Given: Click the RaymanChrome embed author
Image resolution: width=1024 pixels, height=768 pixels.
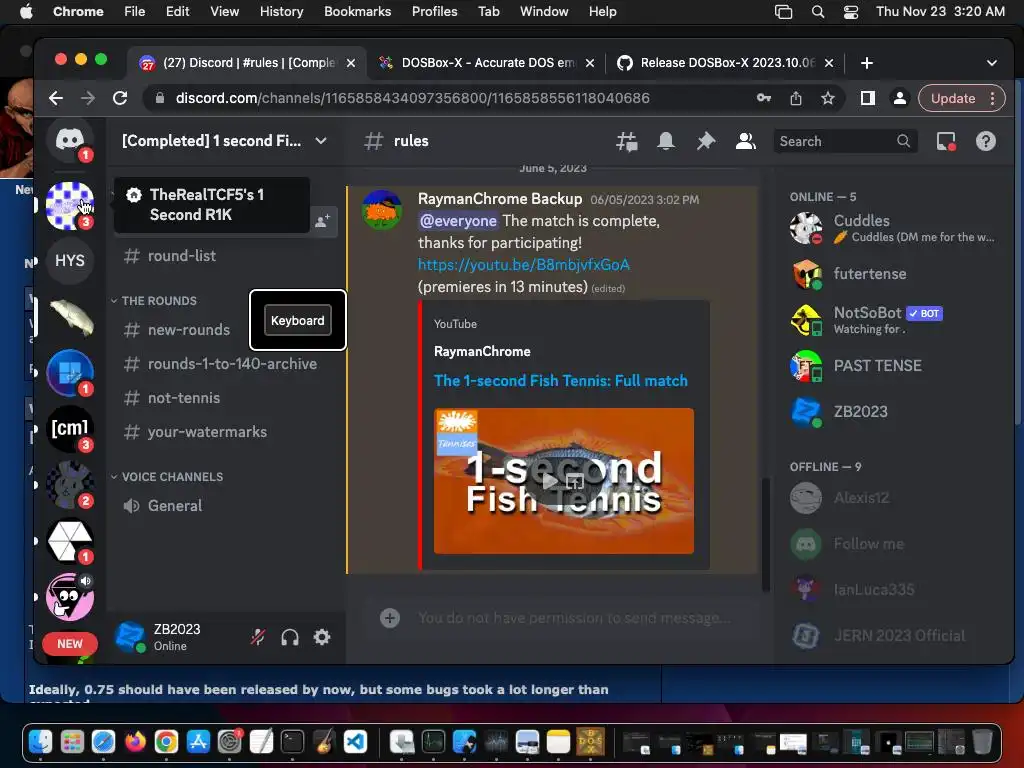Looking at the screenshot, I should [x=482, y=351].
